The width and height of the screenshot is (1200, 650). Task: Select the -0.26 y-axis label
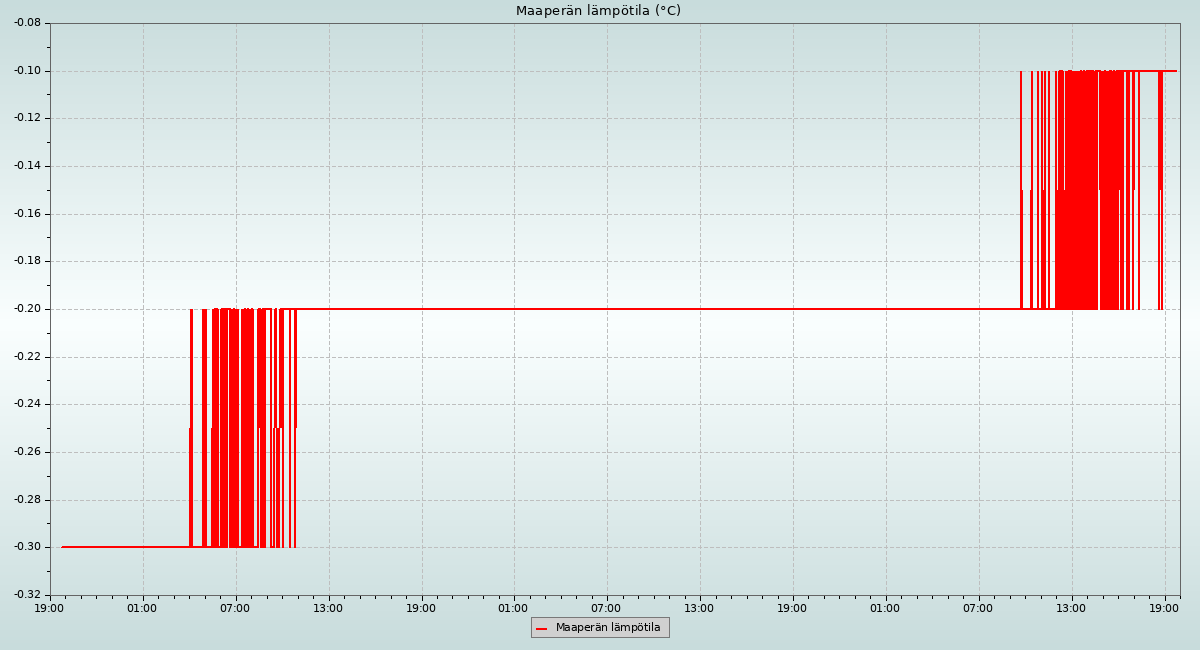25,452
